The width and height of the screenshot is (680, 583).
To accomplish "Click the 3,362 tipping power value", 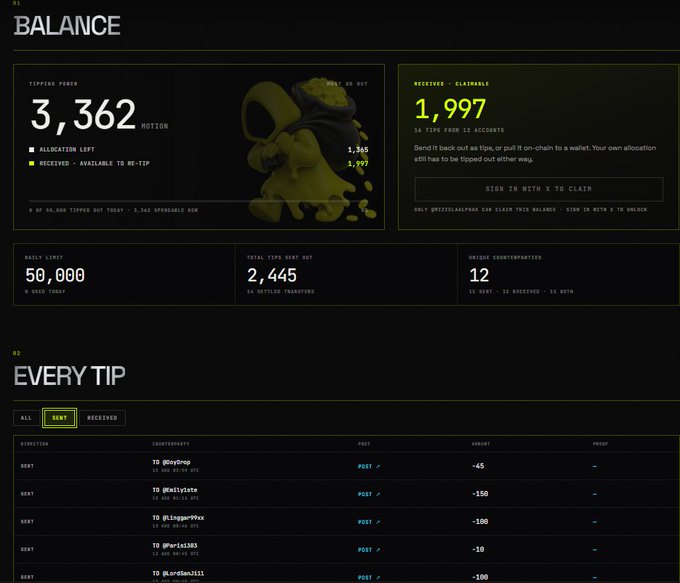I will tap(83, 115).
